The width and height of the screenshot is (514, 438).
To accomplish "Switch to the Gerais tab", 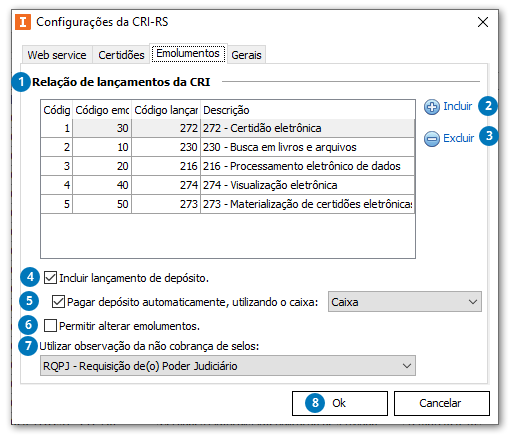I will [246, 55].
